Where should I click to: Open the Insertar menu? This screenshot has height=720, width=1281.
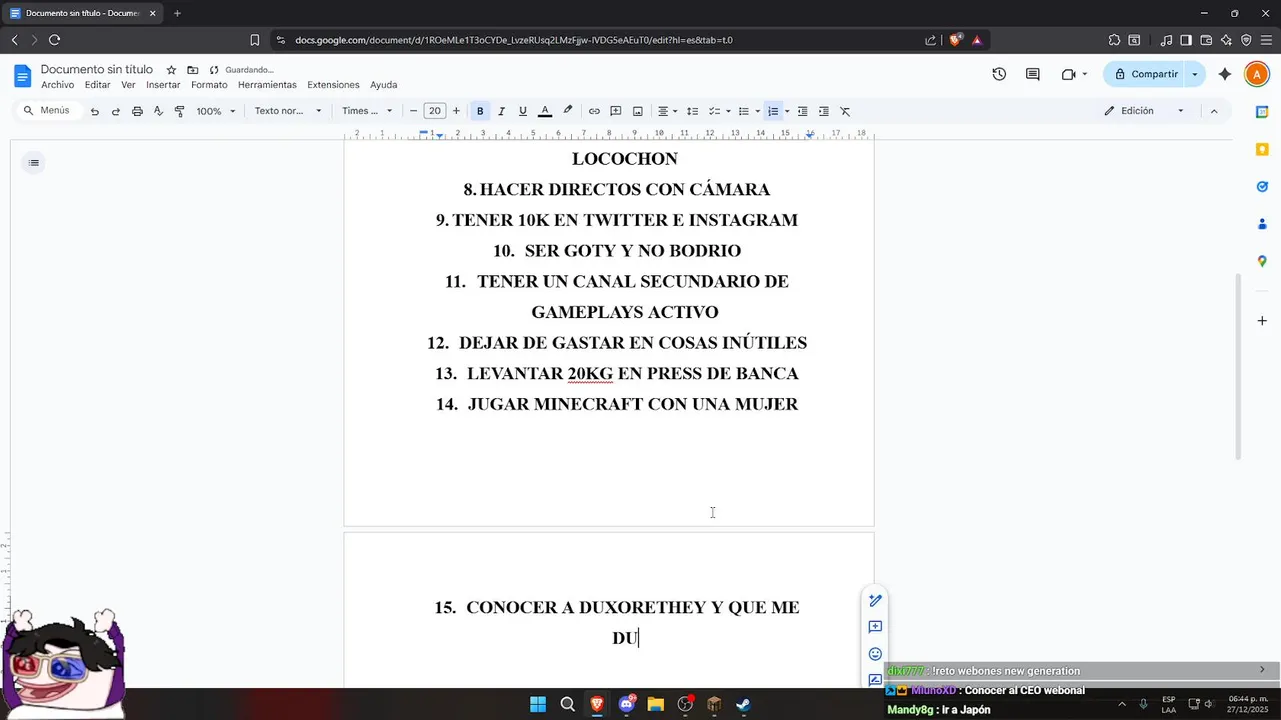tap(163, 85)
